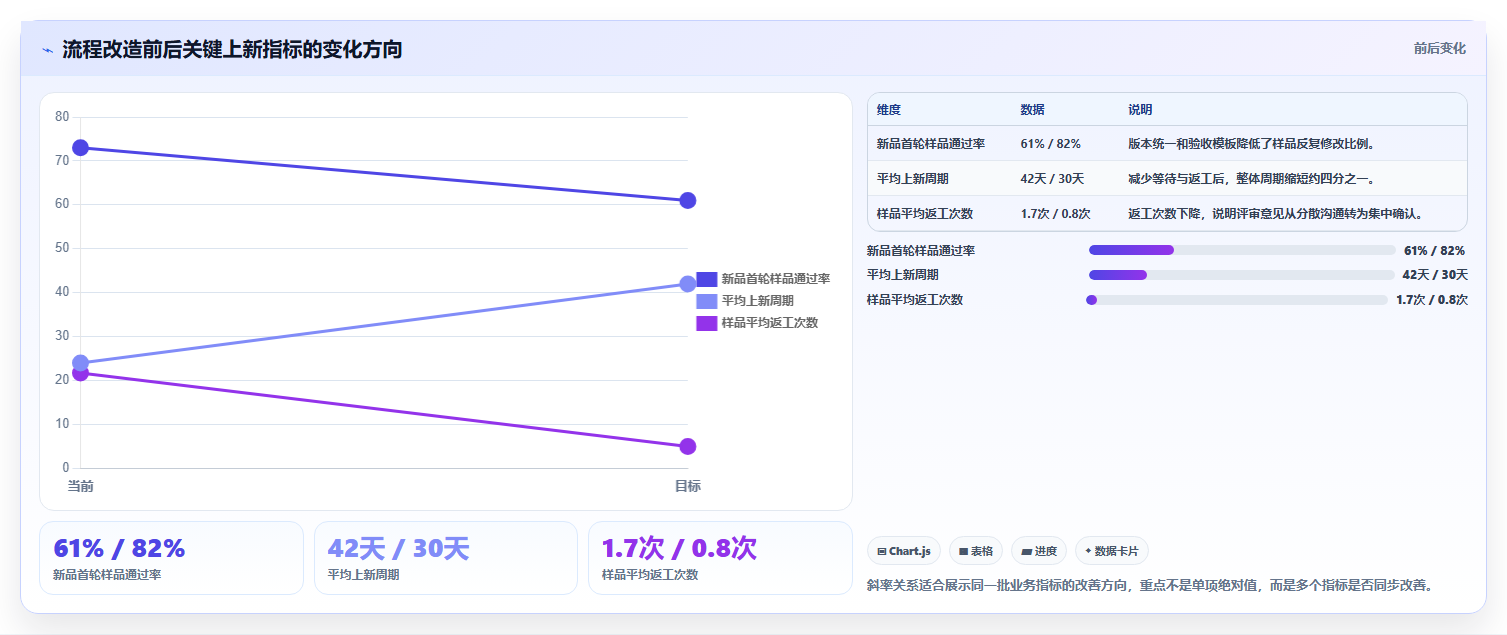
Task: Click the 维度 table column header
Action: [x=889, y=110]
